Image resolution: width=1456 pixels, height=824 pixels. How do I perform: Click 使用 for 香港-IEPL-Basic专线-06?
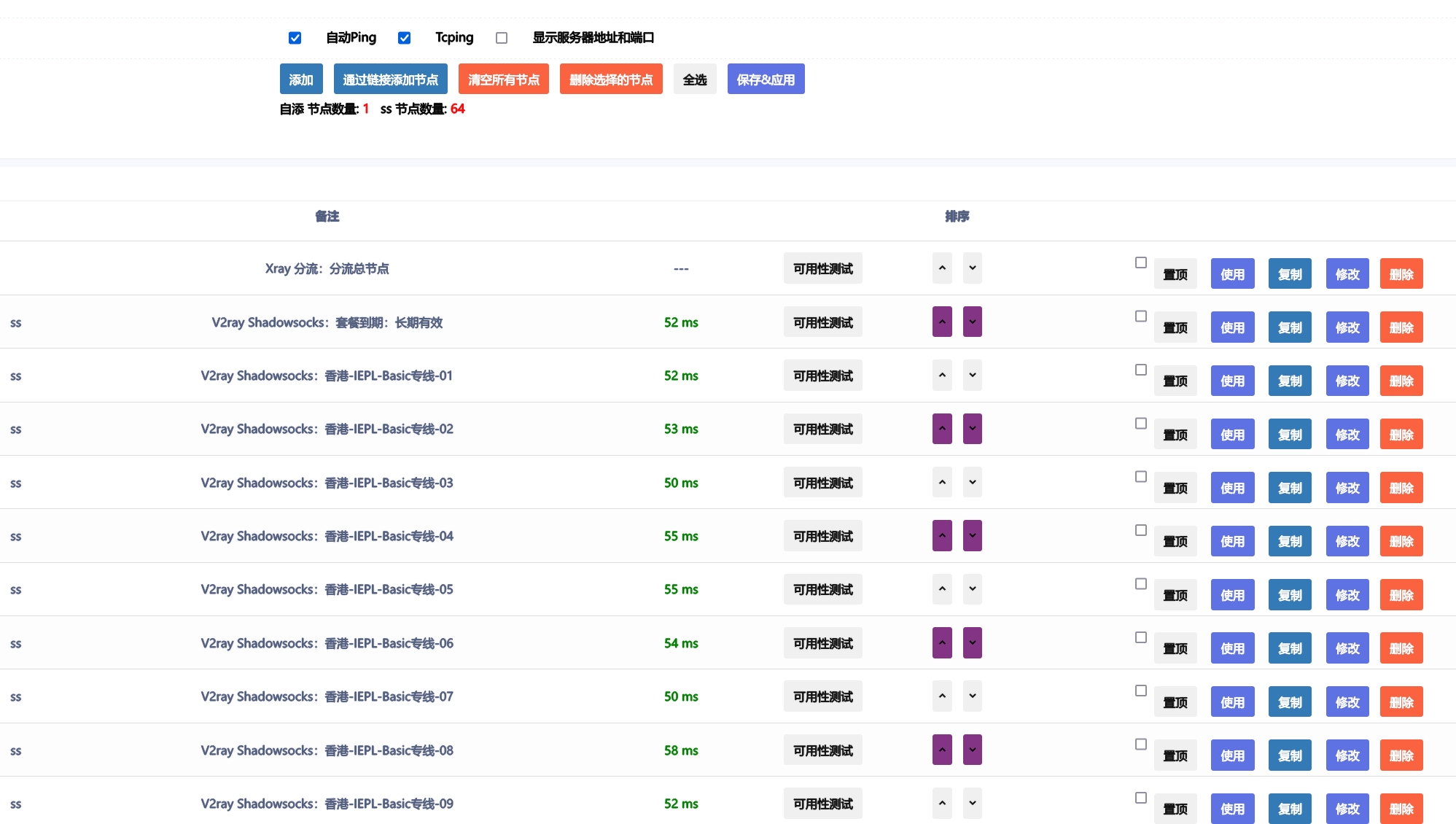(1233, 648)
